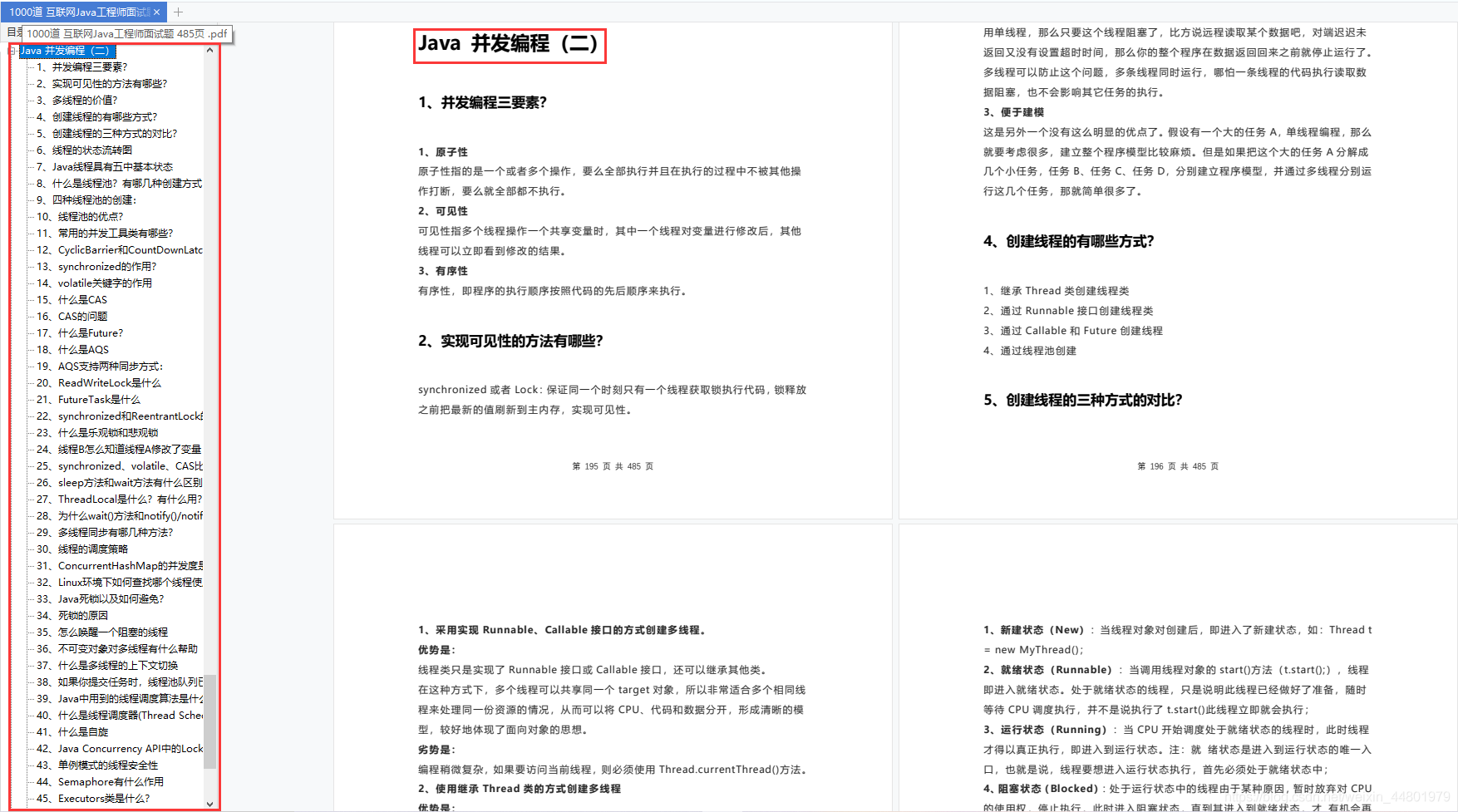Open outline entry 3、多线程的价值?

click(76, 101)
